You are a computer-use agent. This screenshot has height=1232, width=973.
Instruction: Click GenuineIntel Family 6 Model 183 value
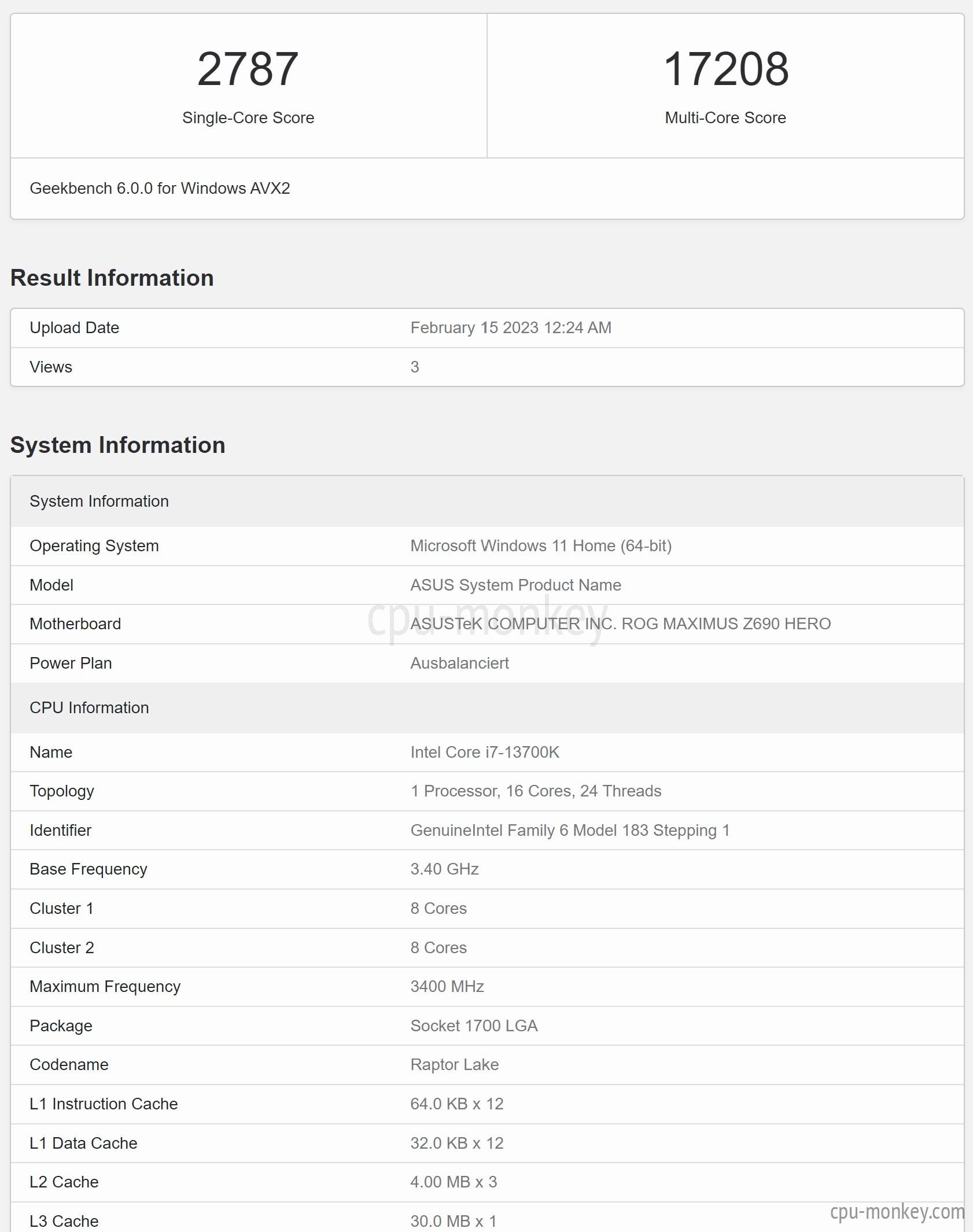coord(570,830)
